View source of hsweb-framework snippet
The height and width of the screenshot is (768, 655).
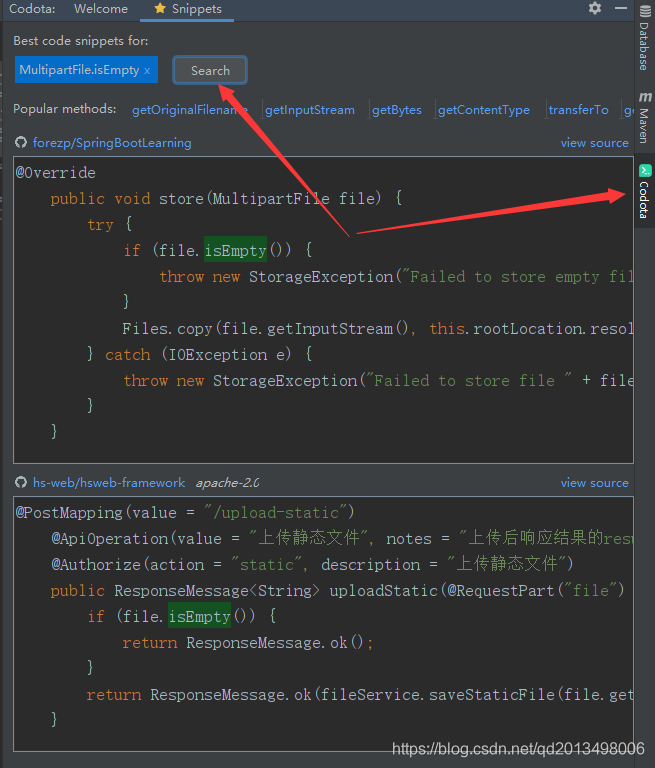[594, 482]
